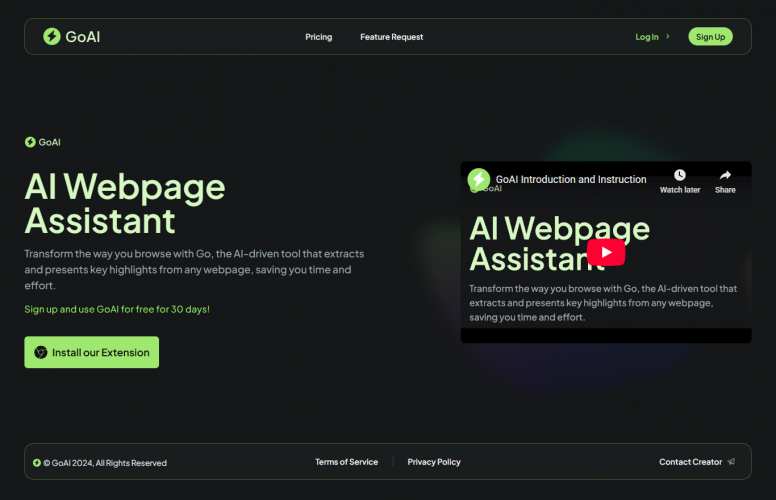Click the Contact Creator link
Screen dimensions: 776x500
pos(690,462)
